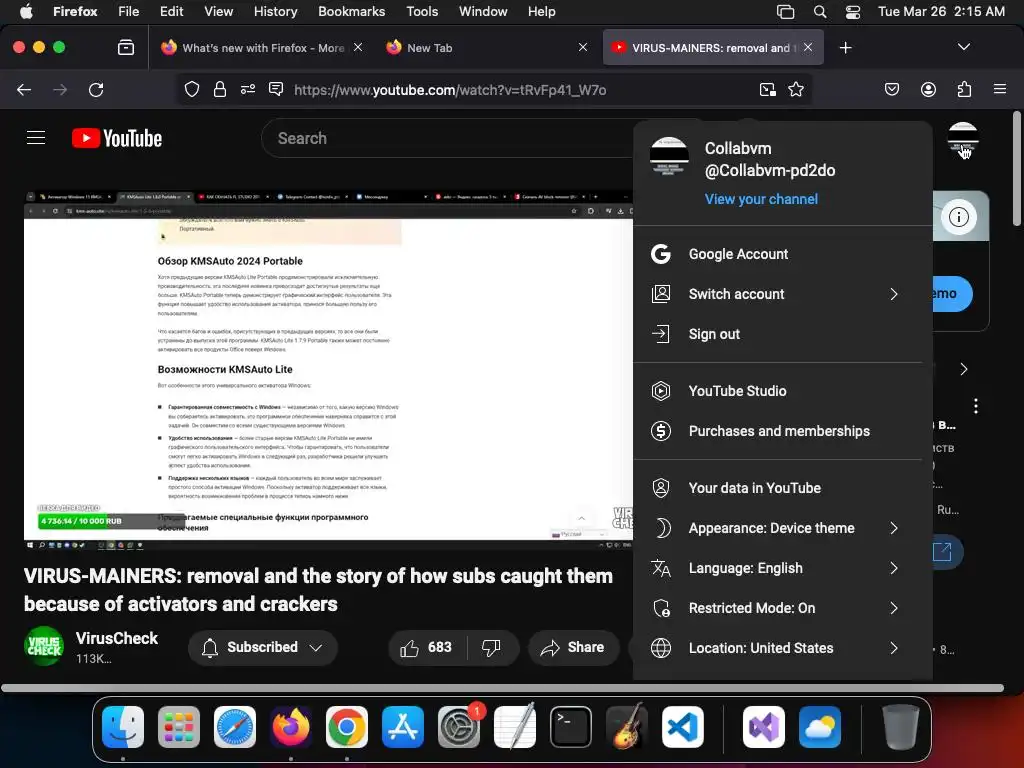Screen dimensions: 1024x768
Task: Open Google Chrome from the Dock
Action: (347, 727)
